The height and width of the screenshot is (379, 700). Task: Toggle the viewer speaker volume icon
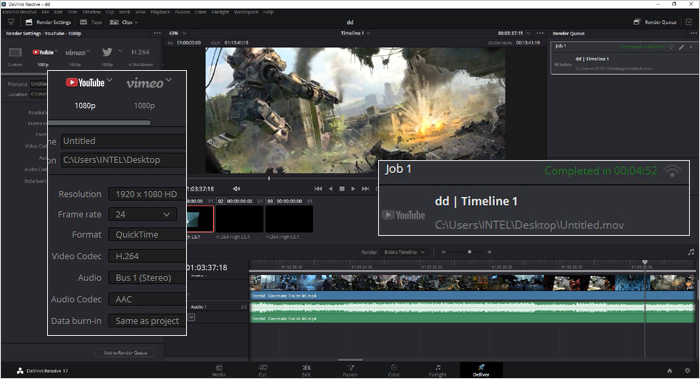(x=236, y=189)
